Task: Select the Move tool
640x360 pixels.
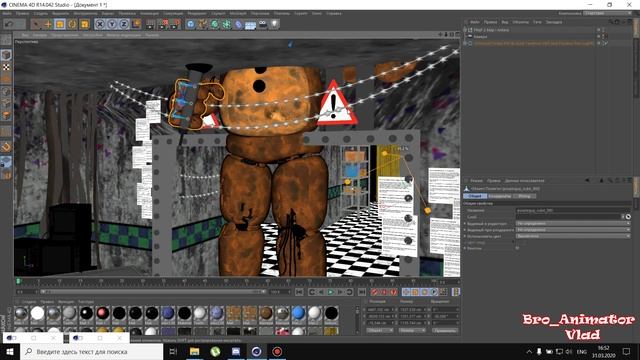Action: click(x=48, y=24)
